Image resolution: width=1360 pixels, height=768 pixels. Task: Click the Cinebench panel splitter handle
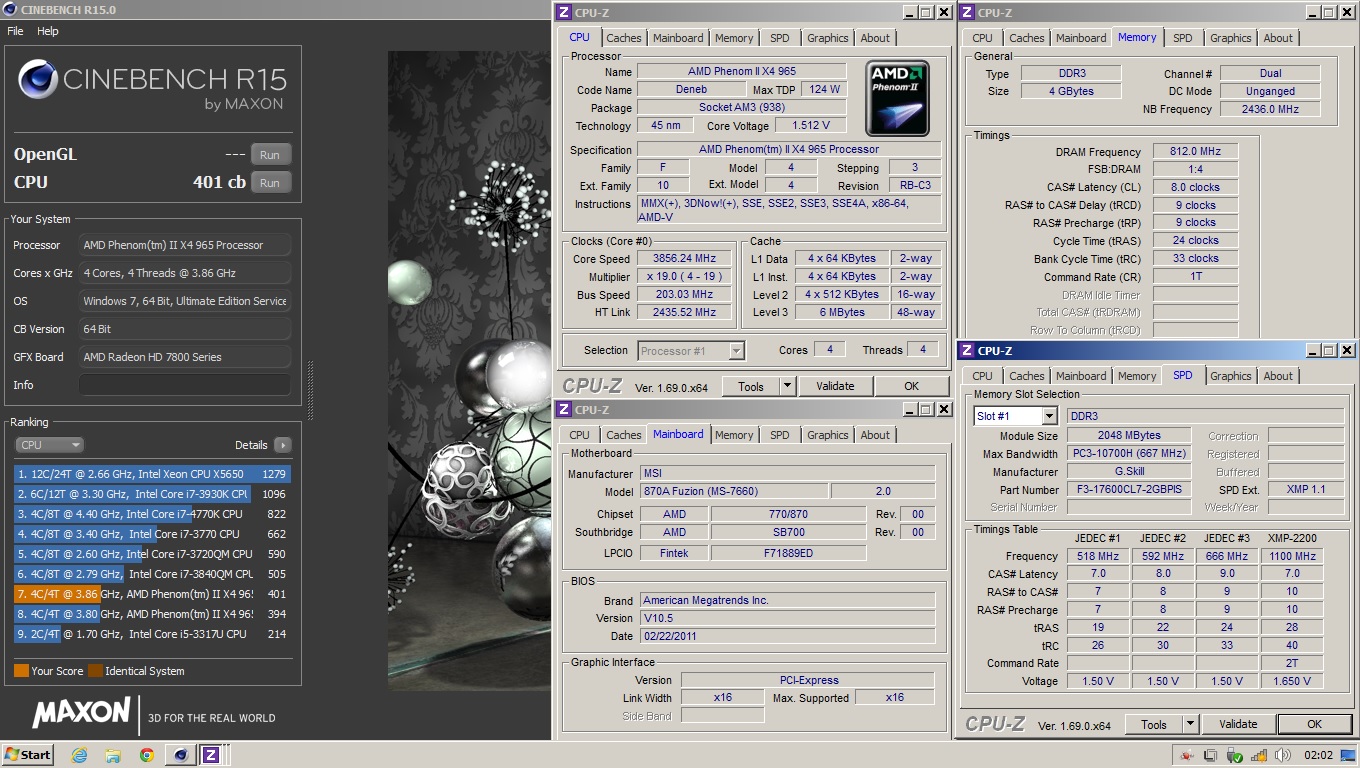[309, 390]
